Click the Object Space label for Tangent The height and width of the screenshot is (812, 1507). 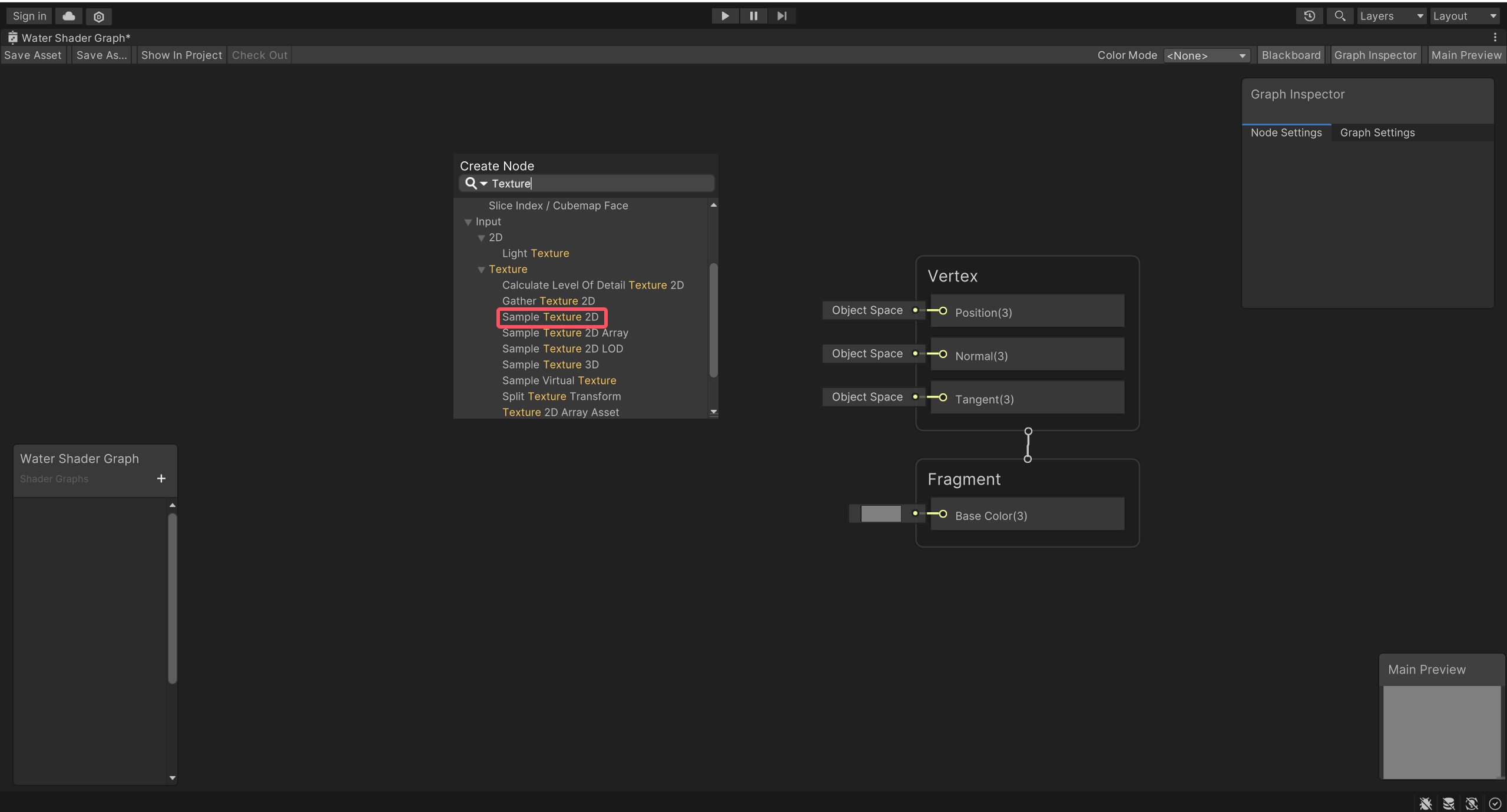click(x=867, y=397)
